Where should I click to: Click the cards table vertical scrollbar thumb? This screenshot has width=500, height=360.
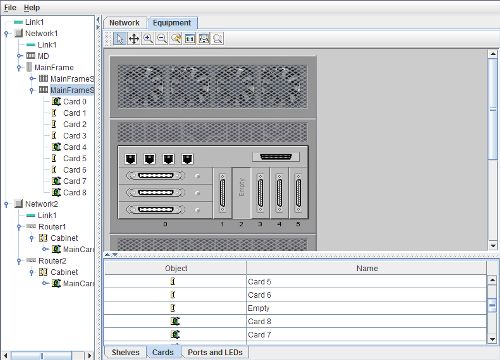coord(492,305)
